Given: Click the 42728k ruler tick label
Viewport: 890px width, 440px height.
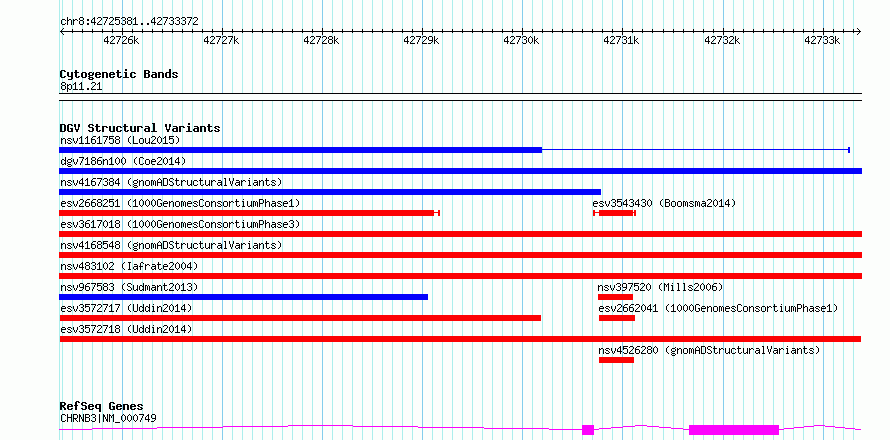Looking at the screenshot, I should (x=322, y=41).
